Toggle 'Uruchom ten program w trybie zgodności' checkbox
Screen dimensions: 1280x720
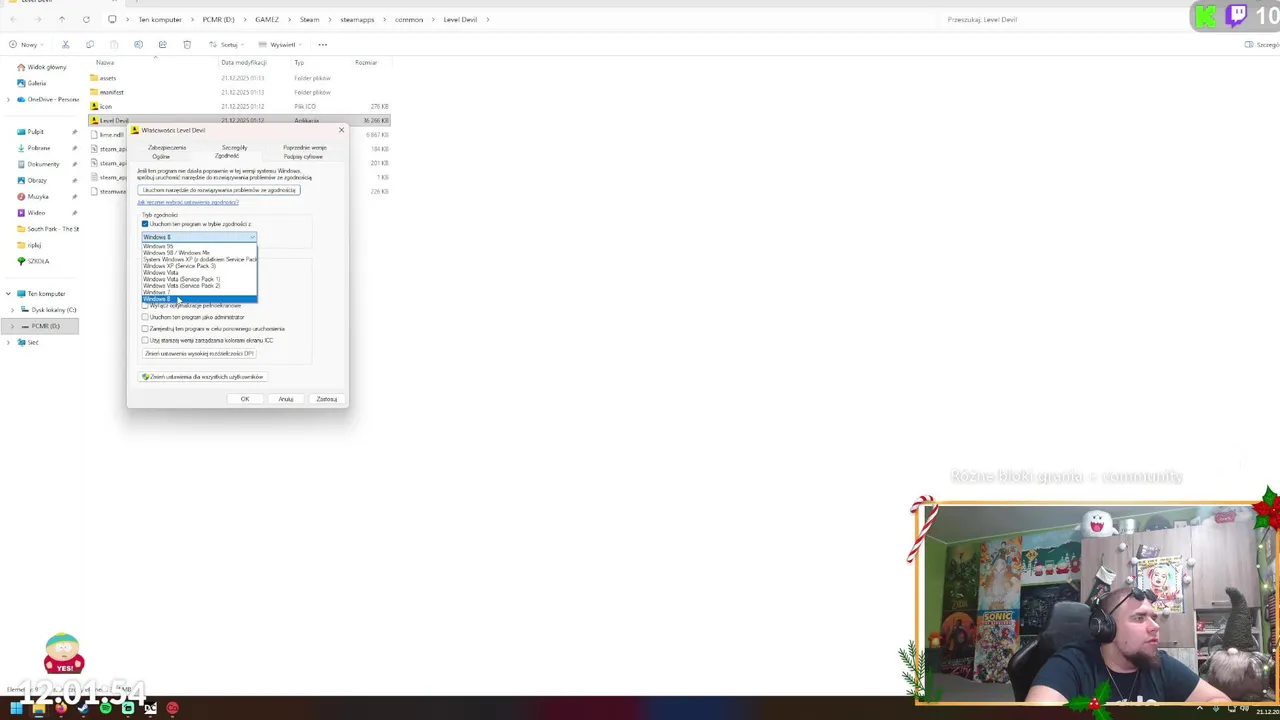(145, 224)
